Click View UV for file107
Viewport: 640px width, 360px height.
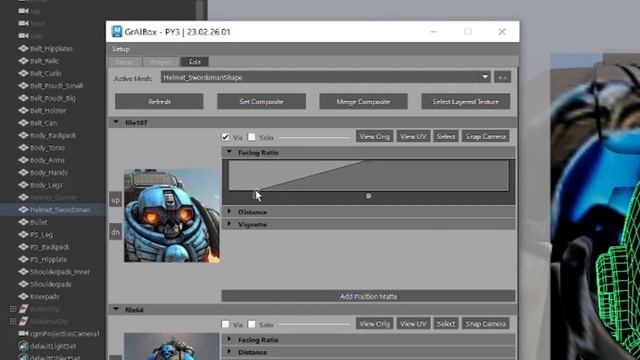click(x=413, y=137)
